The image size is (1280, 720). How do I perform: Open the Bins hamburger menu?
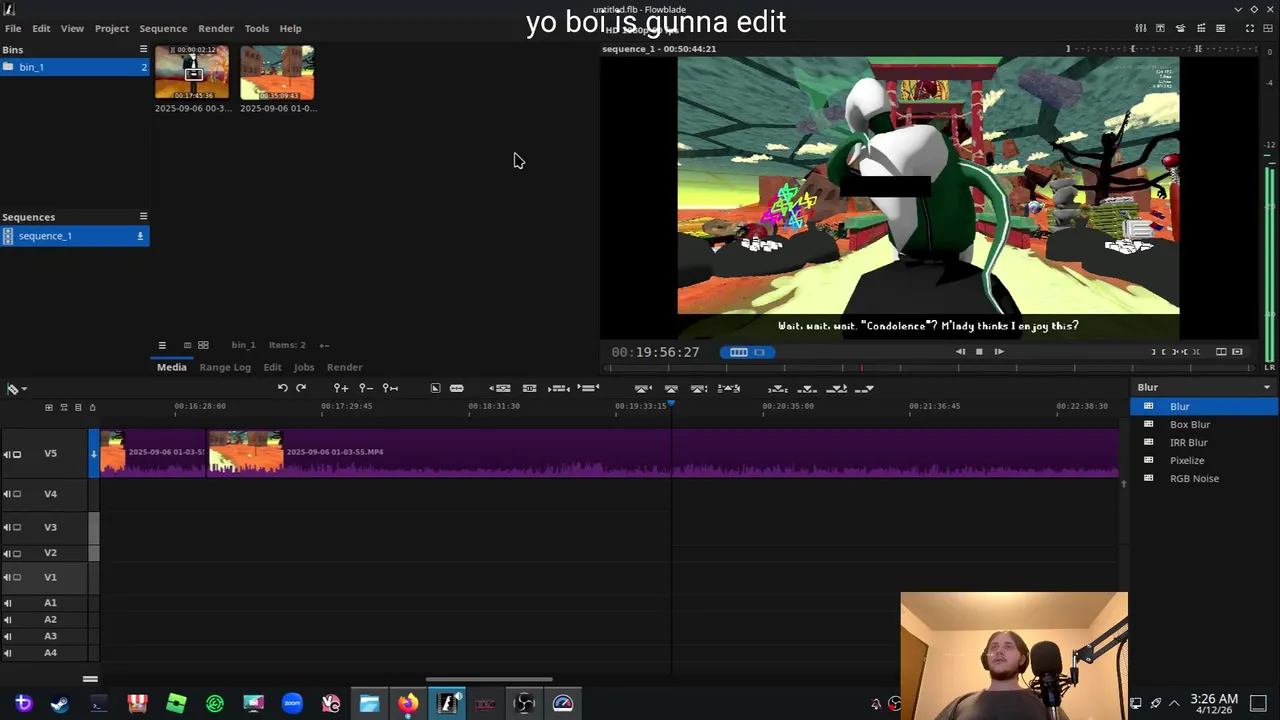click(x=143, y=49)
